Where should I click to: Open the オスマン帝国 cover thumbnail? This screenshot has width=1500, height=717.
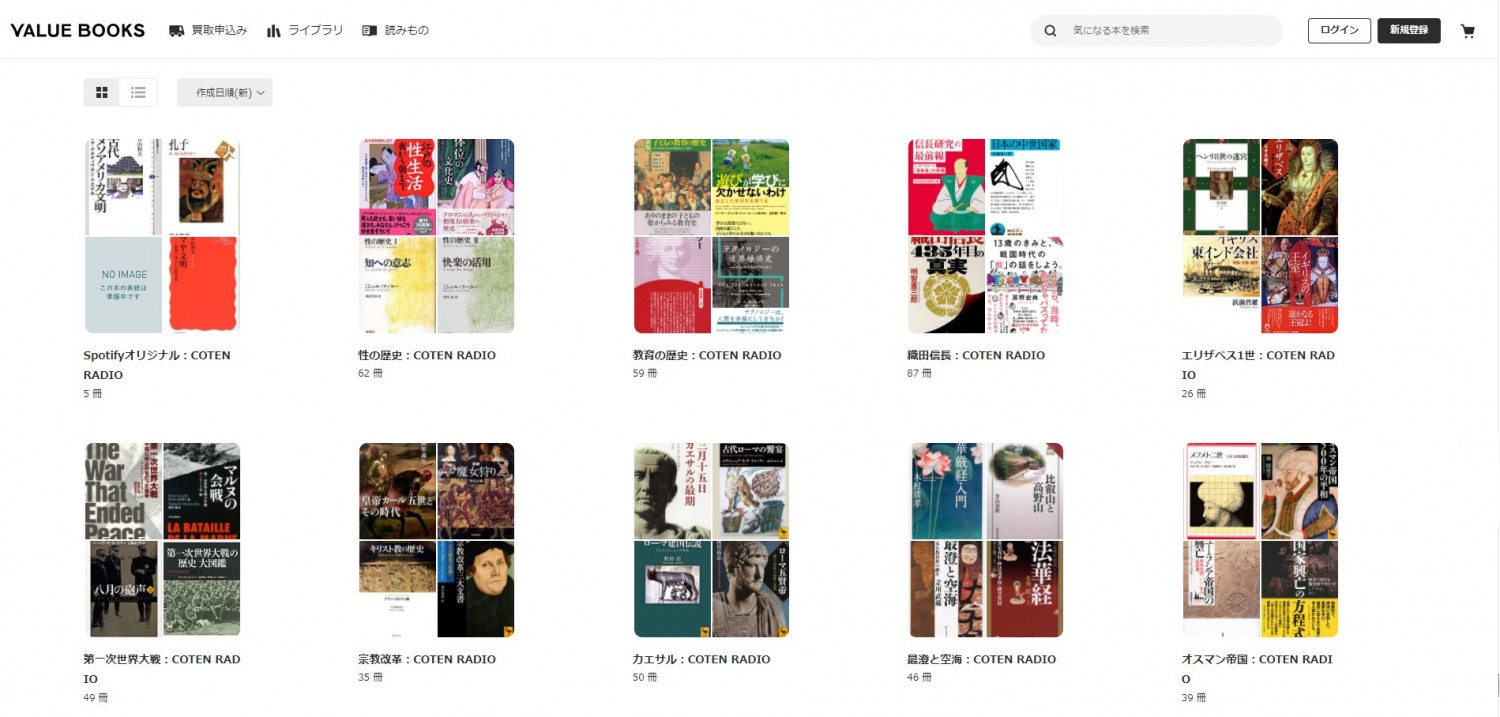[x=1260, y=540]
